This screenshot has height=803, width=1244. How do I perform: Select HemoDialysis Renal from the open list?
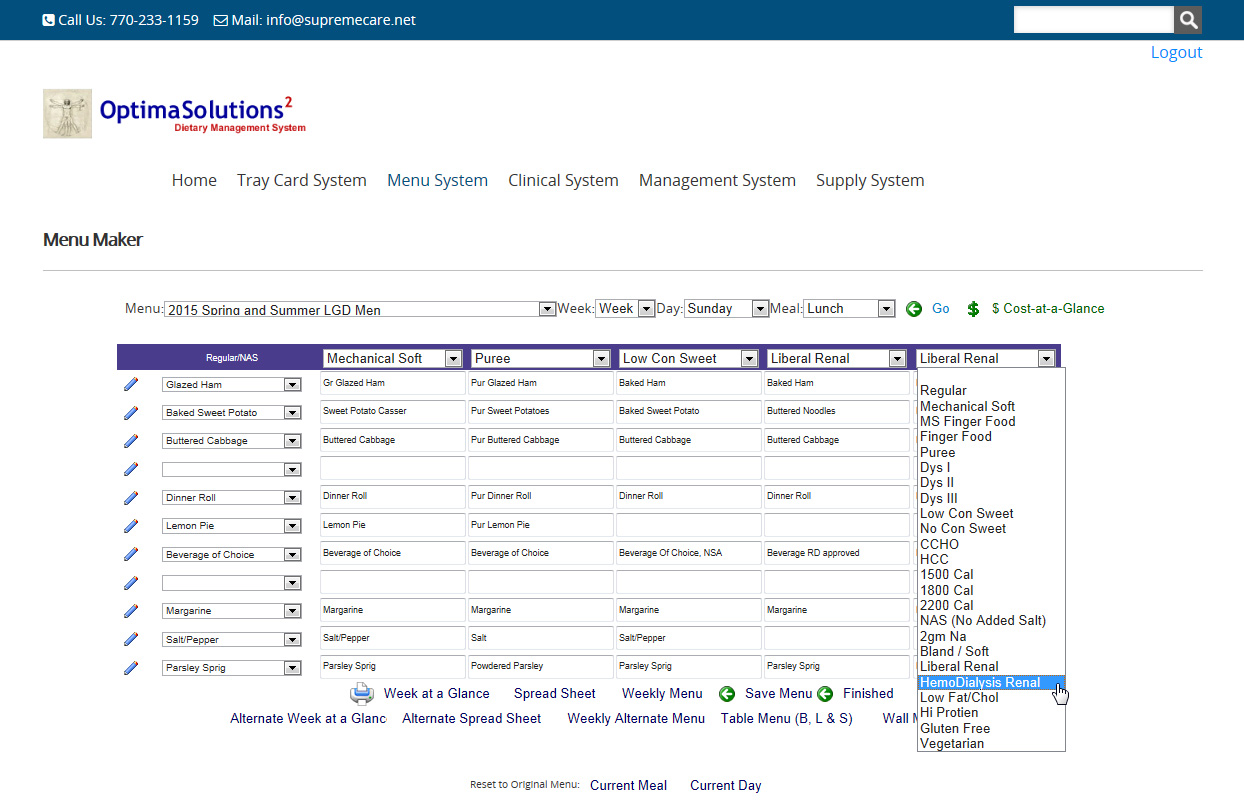point(980,682)
